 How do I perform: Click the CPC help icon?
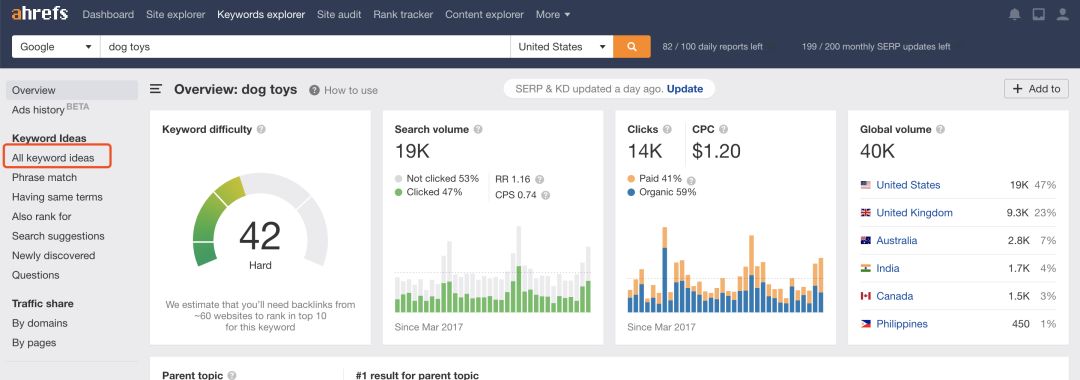point(723,129)
